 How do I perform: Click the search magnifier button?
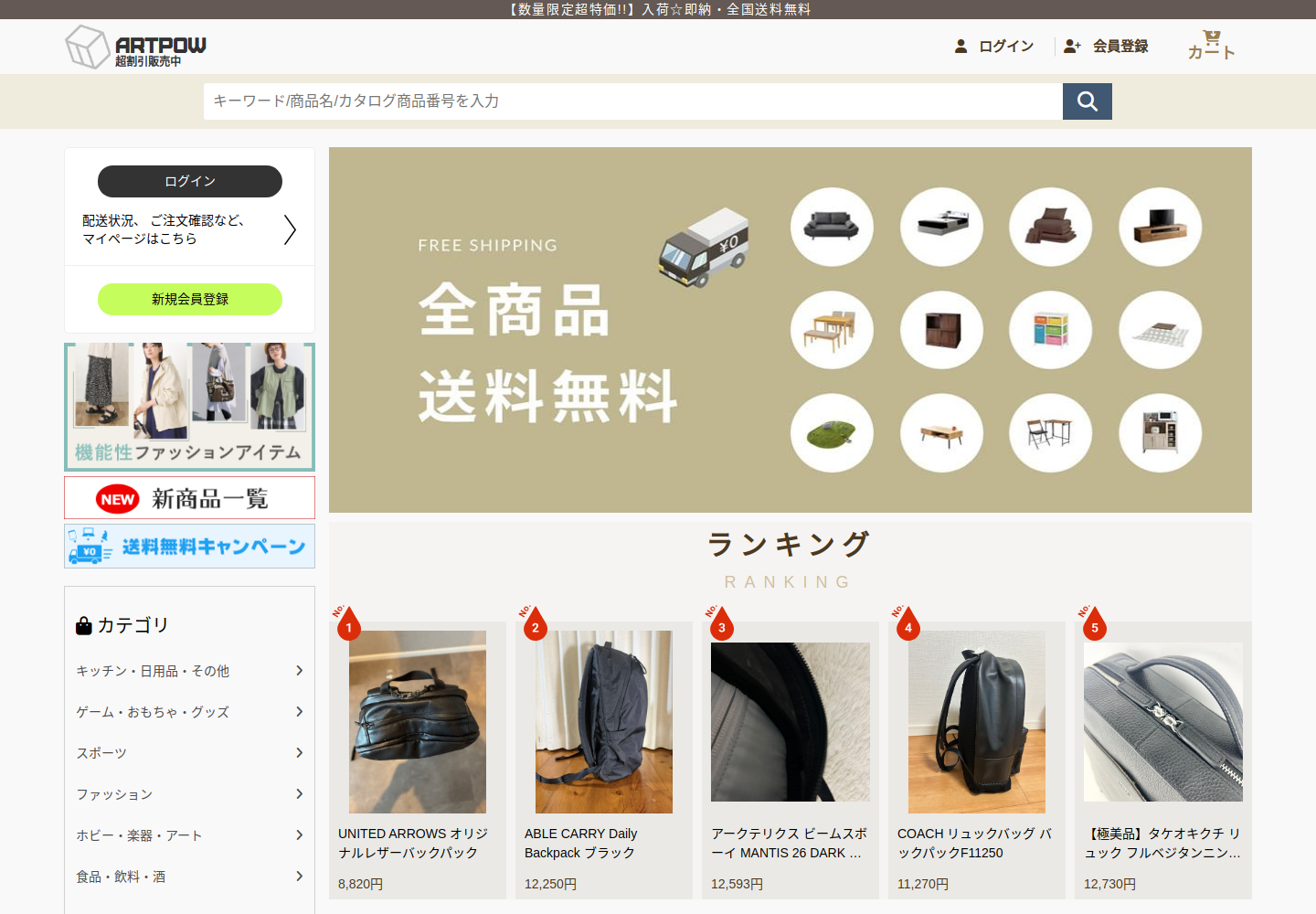(x=1088, y=101)
